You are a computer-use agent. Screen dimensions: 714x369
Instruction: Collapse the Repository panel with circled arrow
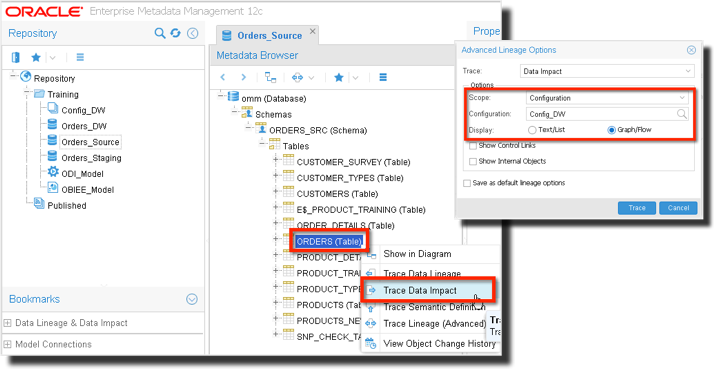click(x=193, y=33)
